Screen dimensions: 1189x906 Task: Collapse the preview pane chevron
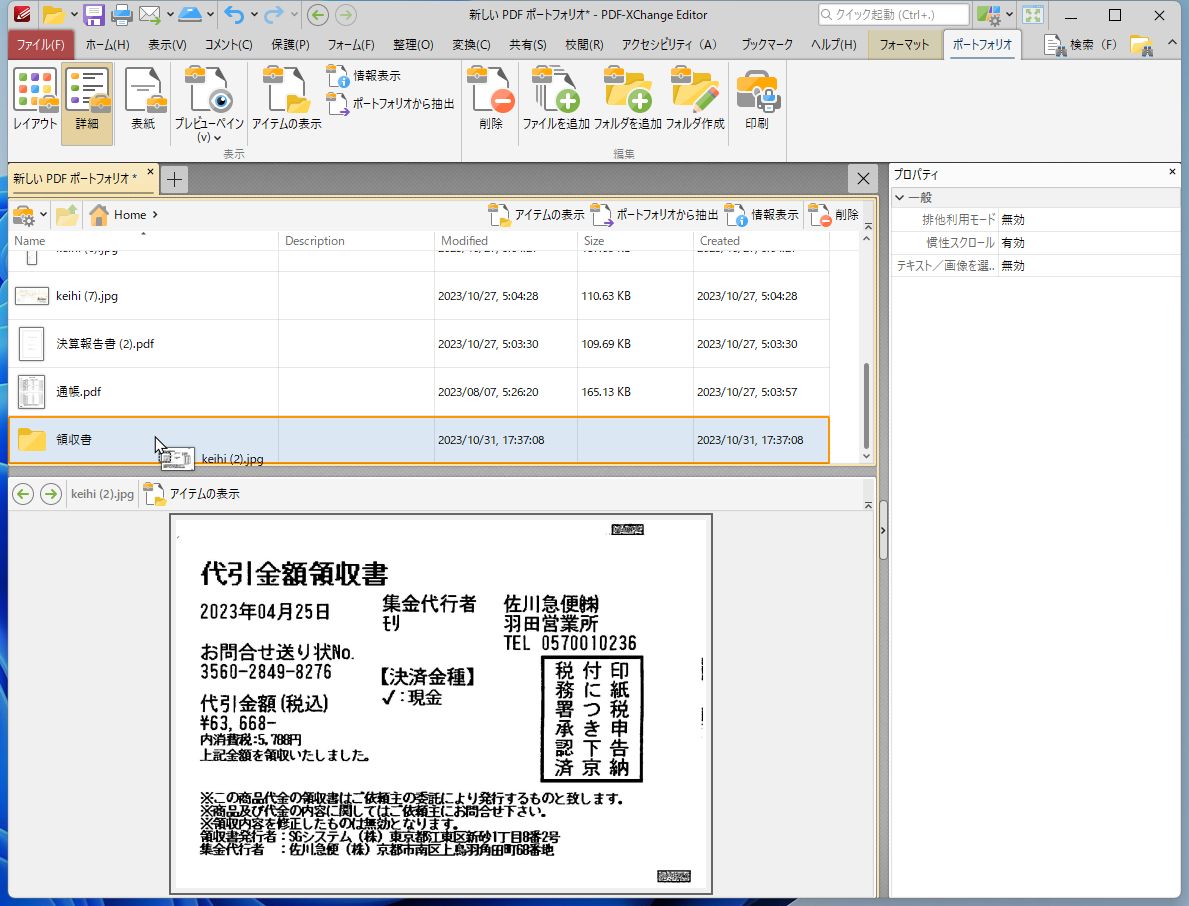(868, 505)
